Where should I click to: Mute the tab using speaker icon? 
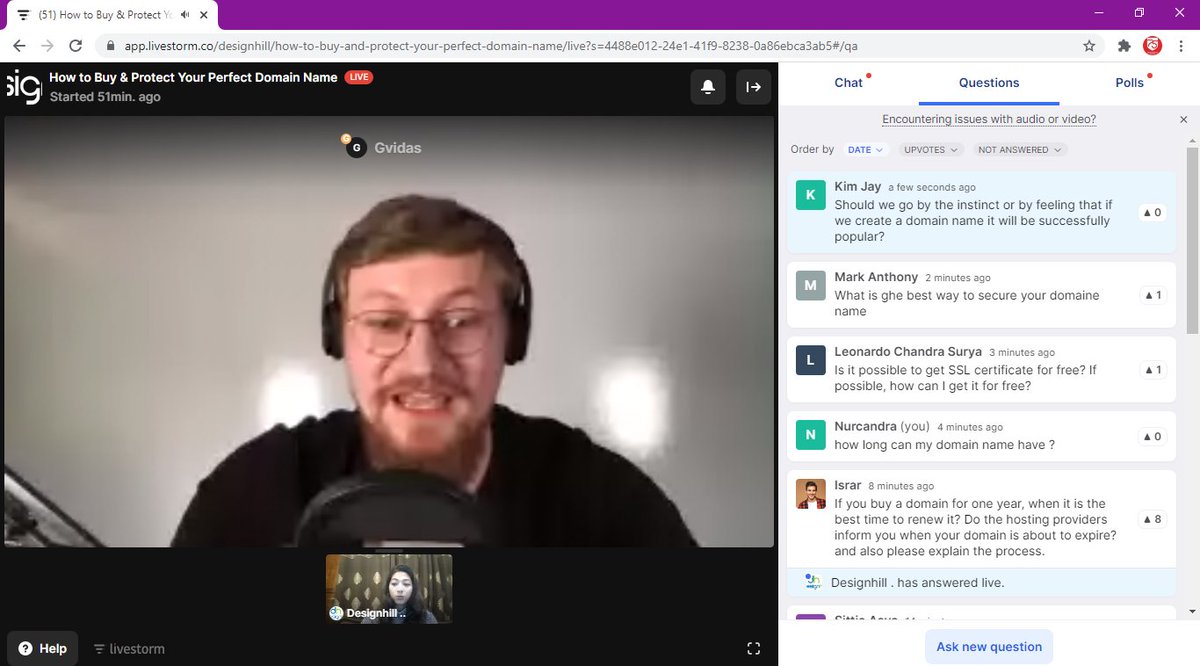click(x=185, y=15)
